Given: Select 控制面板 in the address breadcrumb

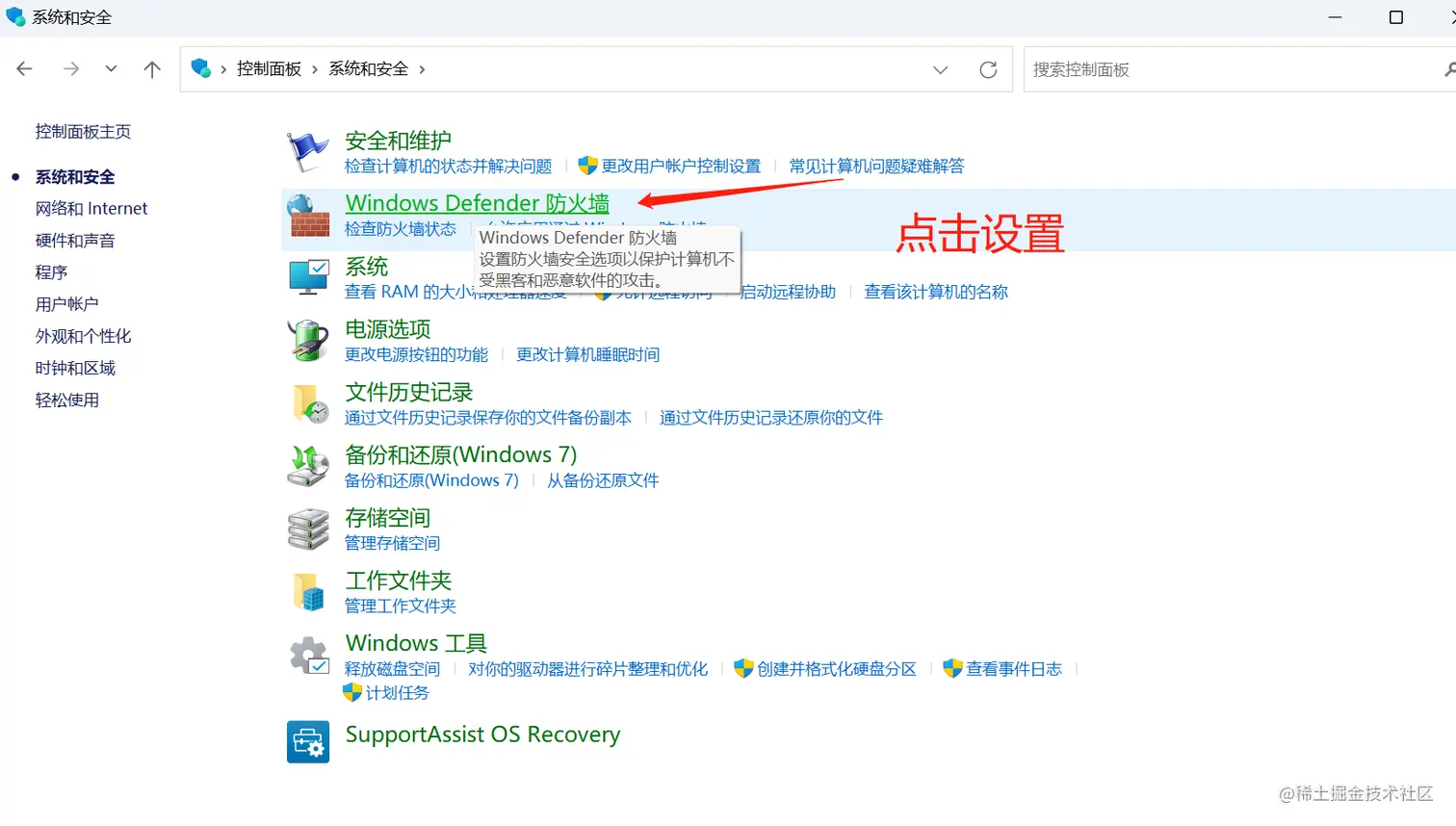Looking at the screenshot, I should point(269,68).
